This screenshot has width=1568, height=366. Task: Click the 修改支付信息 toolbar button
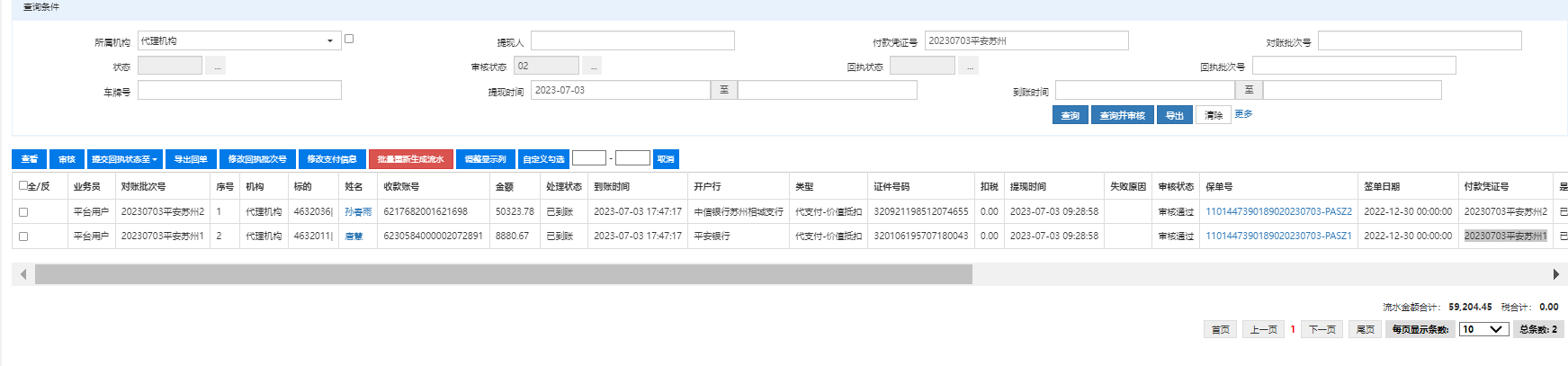[332, 159]
